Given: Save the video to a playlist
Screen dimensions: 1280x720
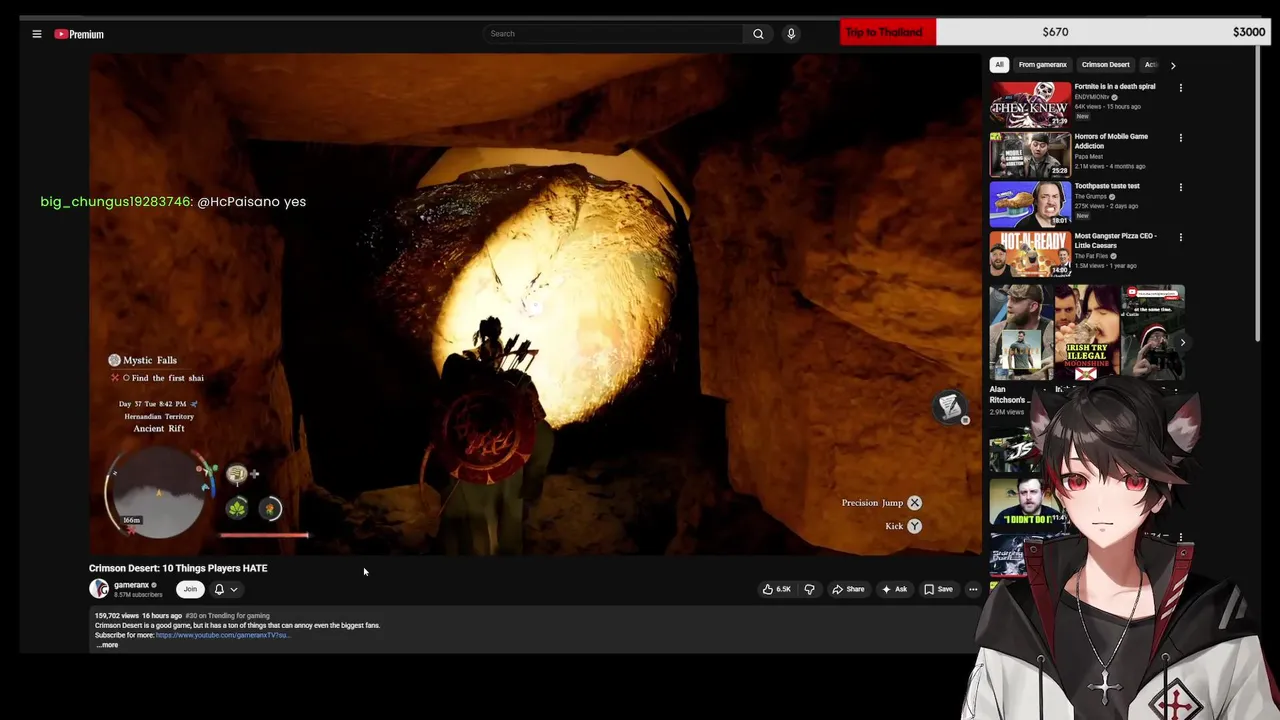Looking at the screenshot, I should point(938,589).
